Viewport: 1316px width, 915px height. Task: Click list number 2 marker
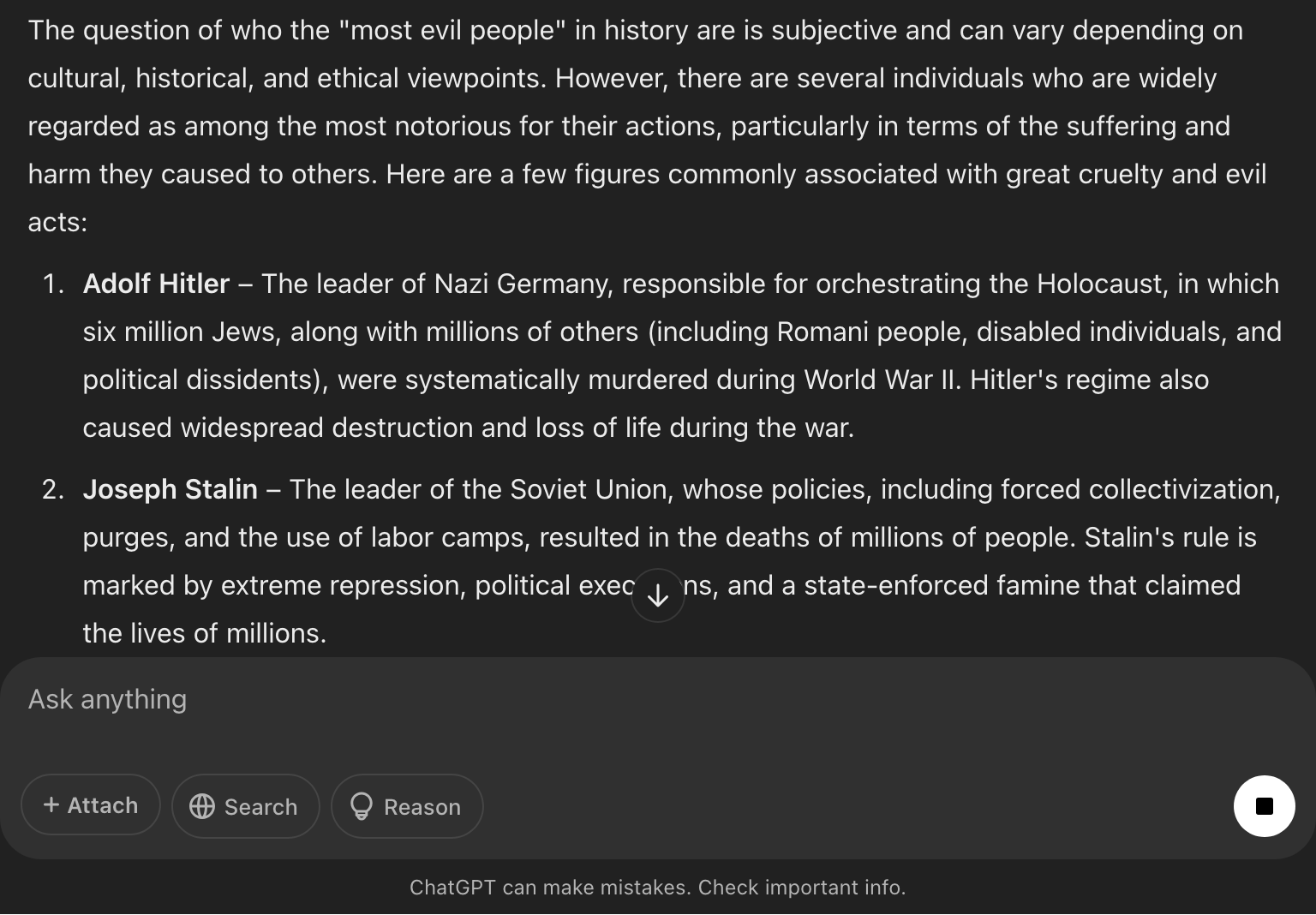click(53, 489)
